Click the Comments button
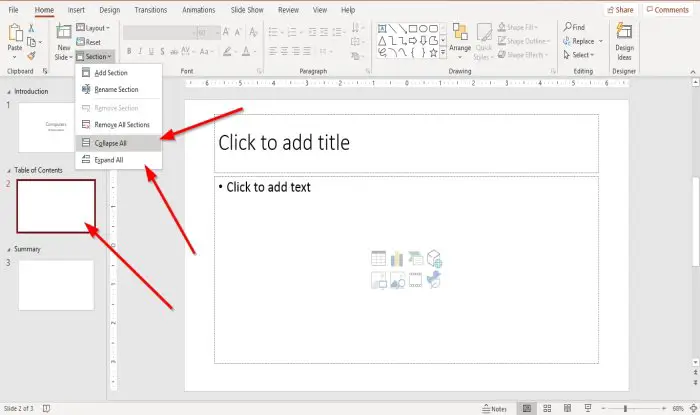 pos(668,10)
